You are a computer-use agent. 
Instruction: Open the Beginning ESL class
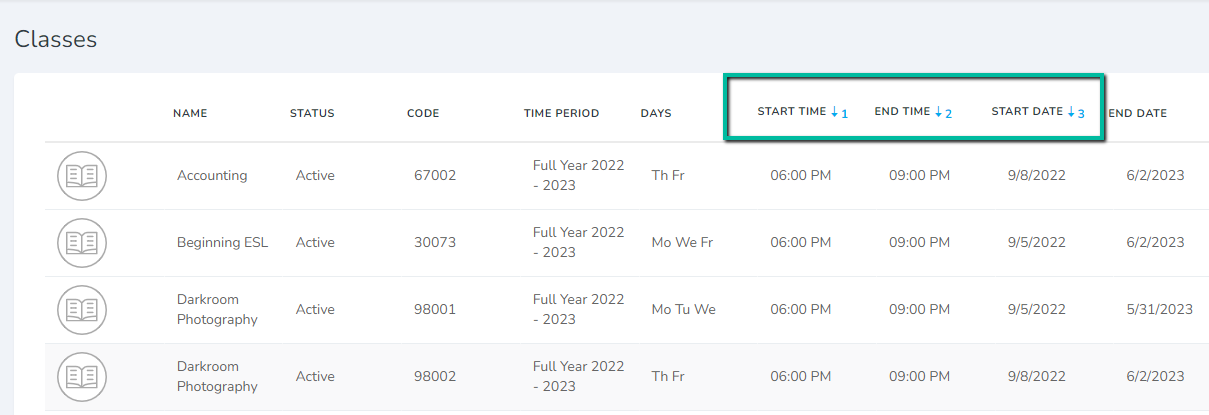click(x=223, y=242)
